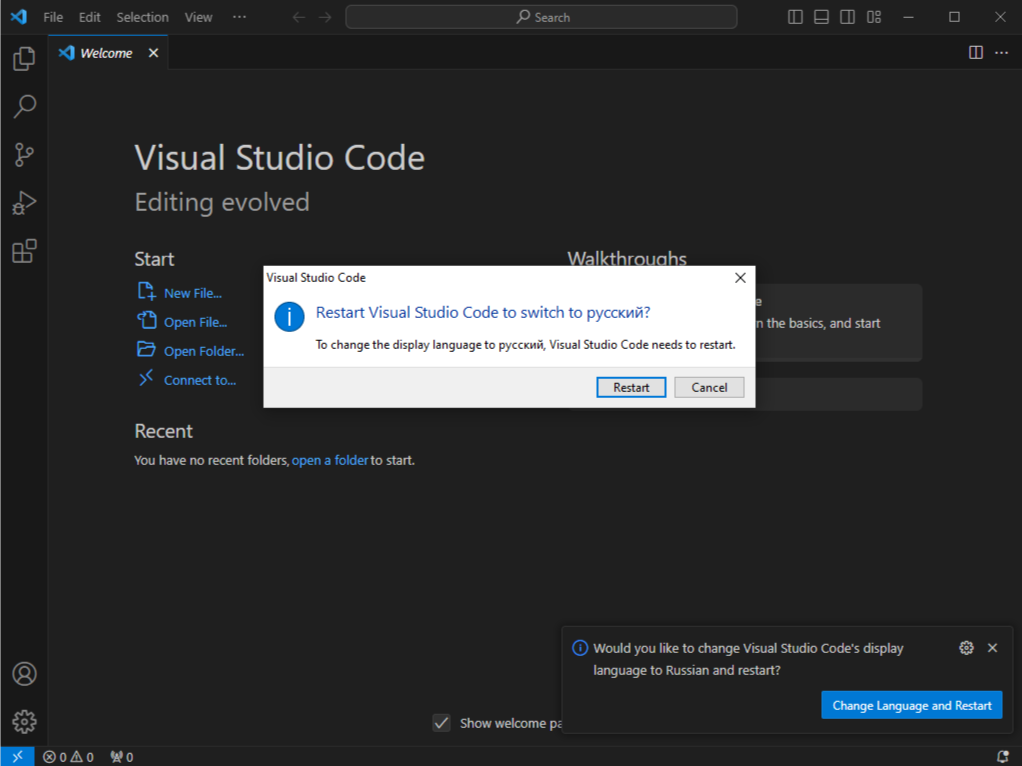1022x766 pixels.
Task: Open notification settings gear in toast
Action: [x=967, y=647]
